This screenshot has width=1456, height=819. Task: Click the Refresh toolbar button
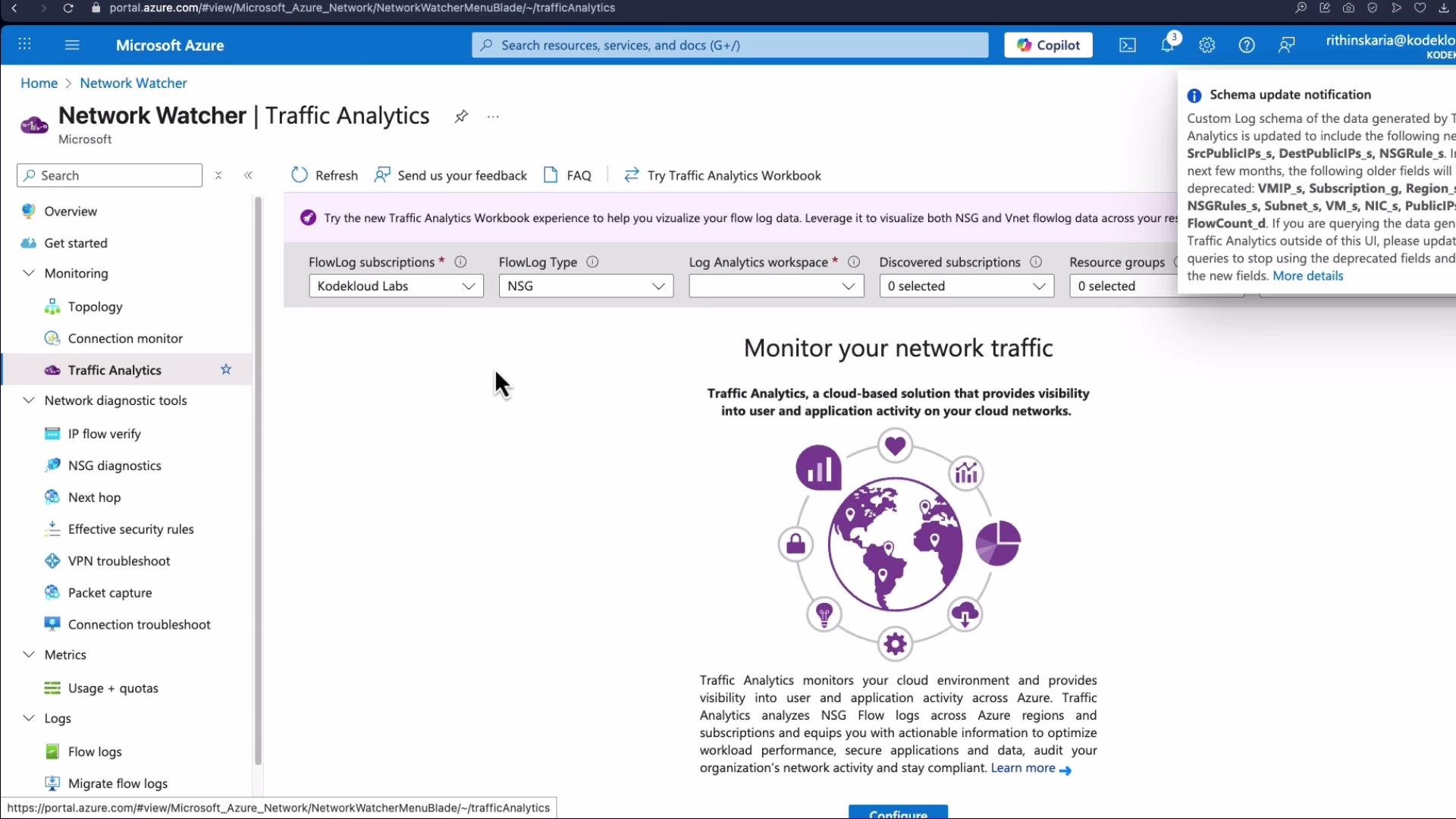coord(325,175)
